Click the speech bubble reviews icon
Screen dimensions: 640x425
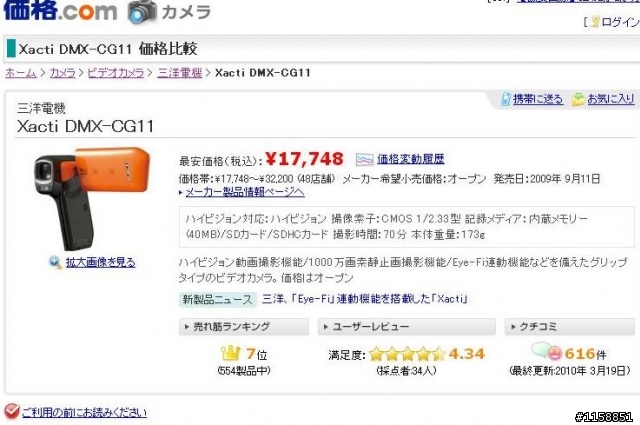(x=547, y=352)
